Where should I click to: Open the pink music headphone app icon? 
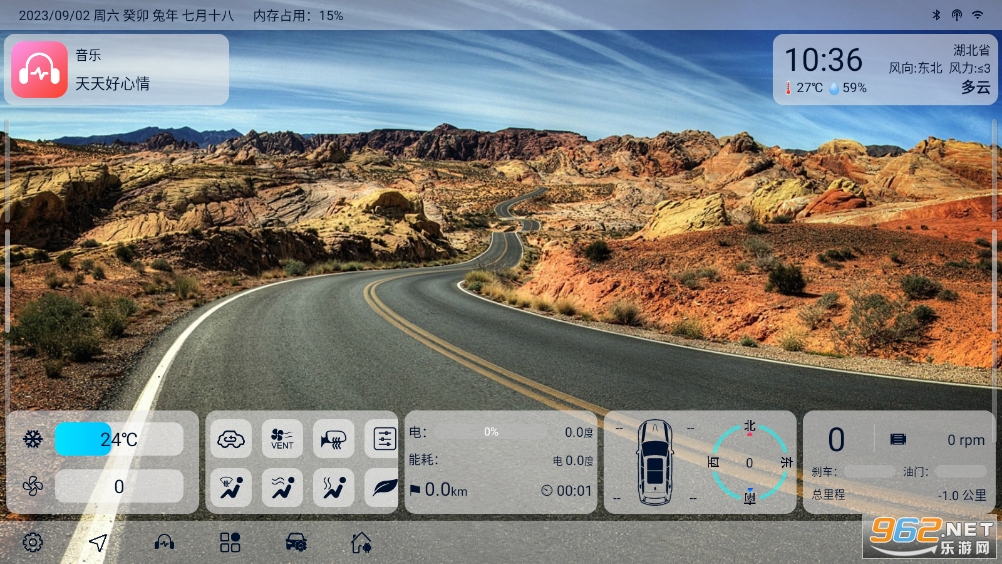point(40,70)
